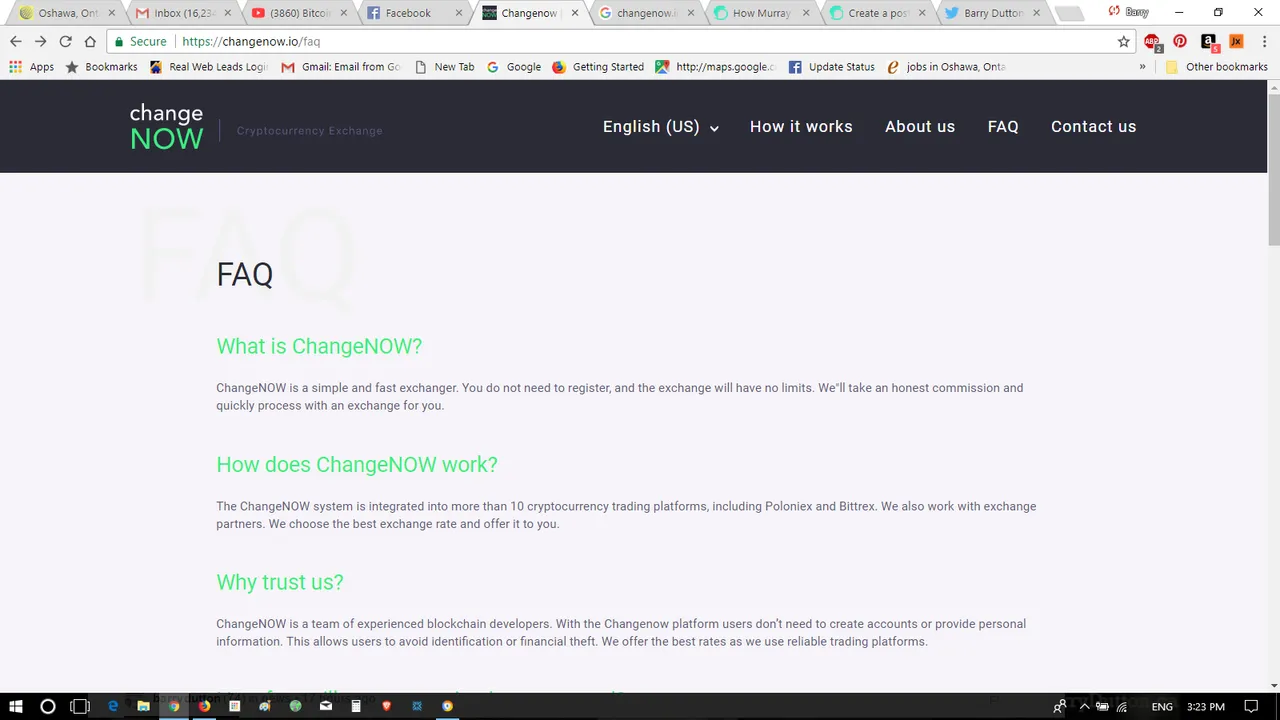Go back with the browser back arrow

15,41
